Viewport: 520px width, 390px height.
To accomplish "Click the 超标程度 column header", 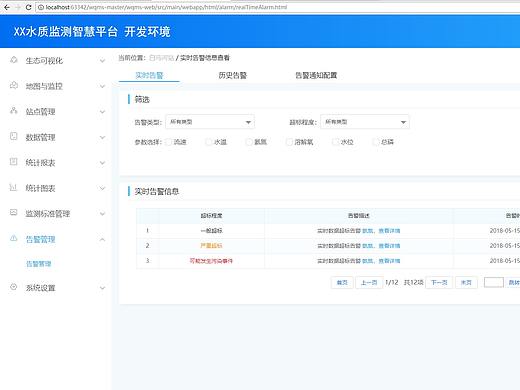I will click(211, 216).
